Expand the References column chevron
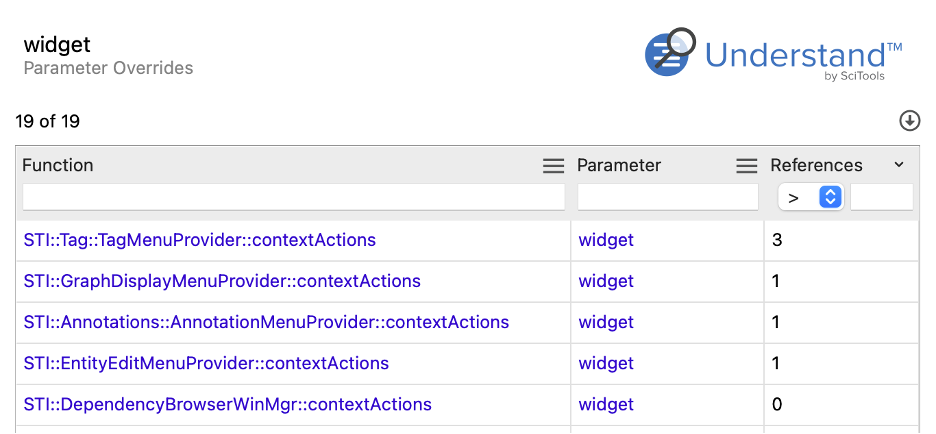Viewport: 936px width, 434px height. [899, 165]
